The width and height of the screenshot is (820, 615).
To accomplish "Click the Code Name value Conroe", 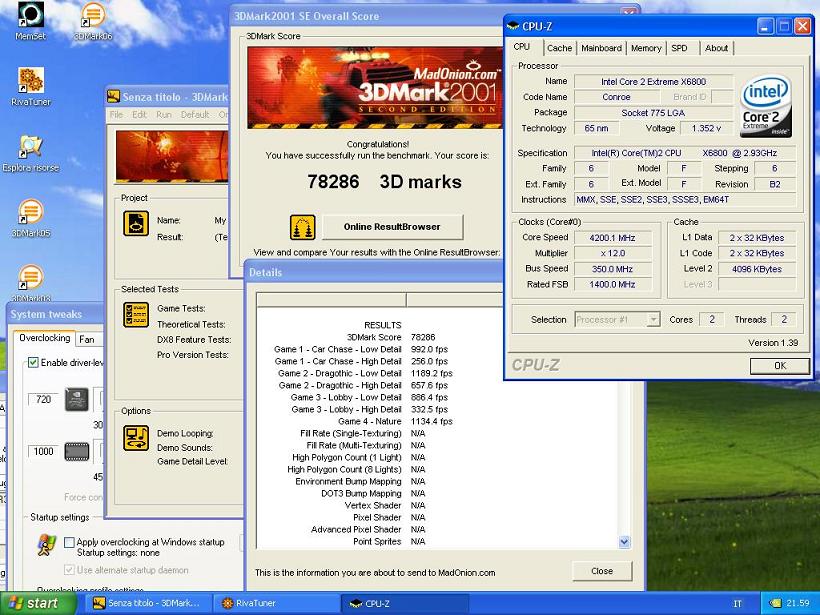I will point(616,97).
